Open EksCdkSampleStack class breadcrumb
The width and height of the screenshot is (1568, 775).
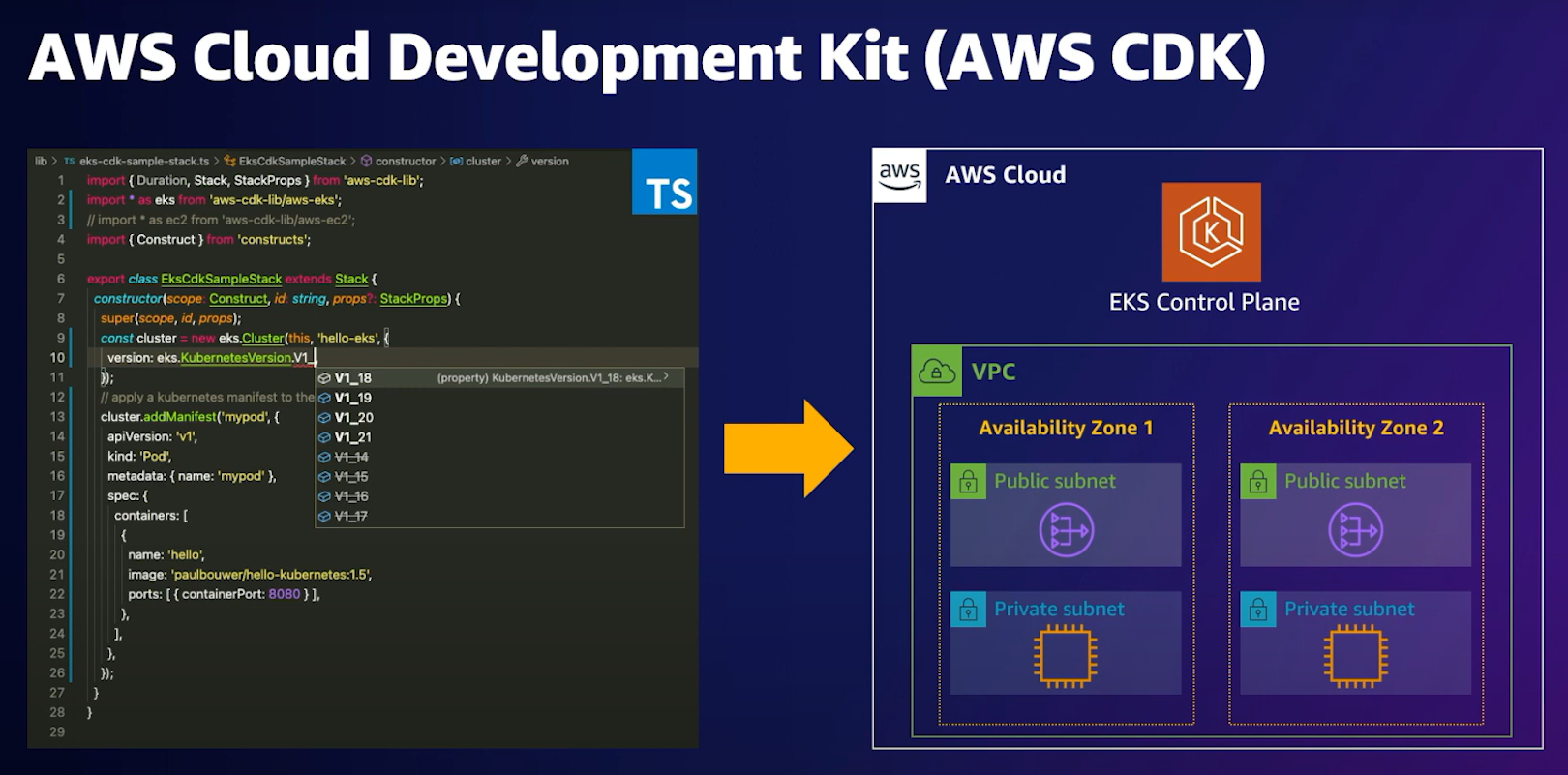point(285,162)
